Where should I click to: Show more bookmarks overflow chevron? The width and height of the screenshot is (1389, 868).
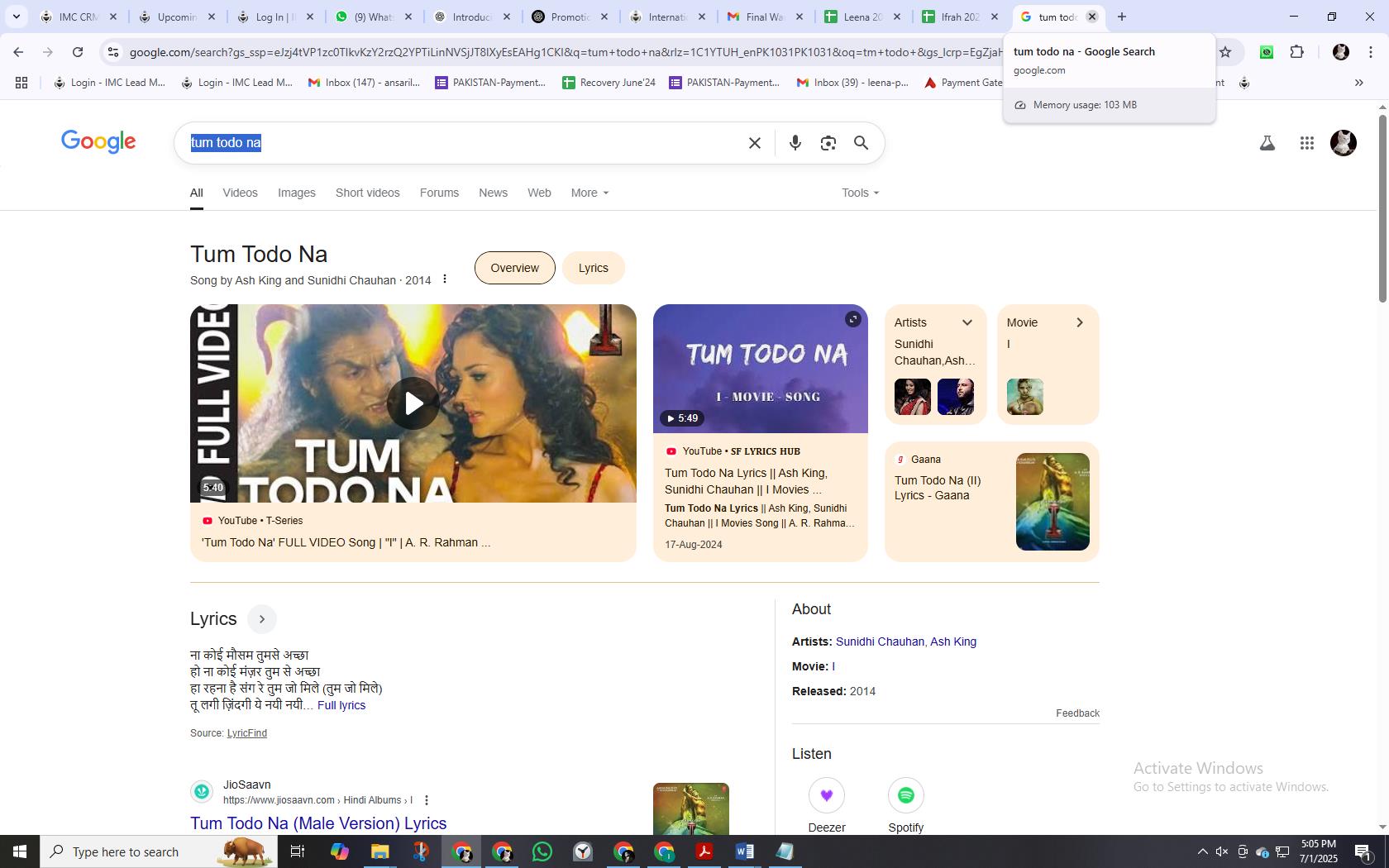point(1358,83)
